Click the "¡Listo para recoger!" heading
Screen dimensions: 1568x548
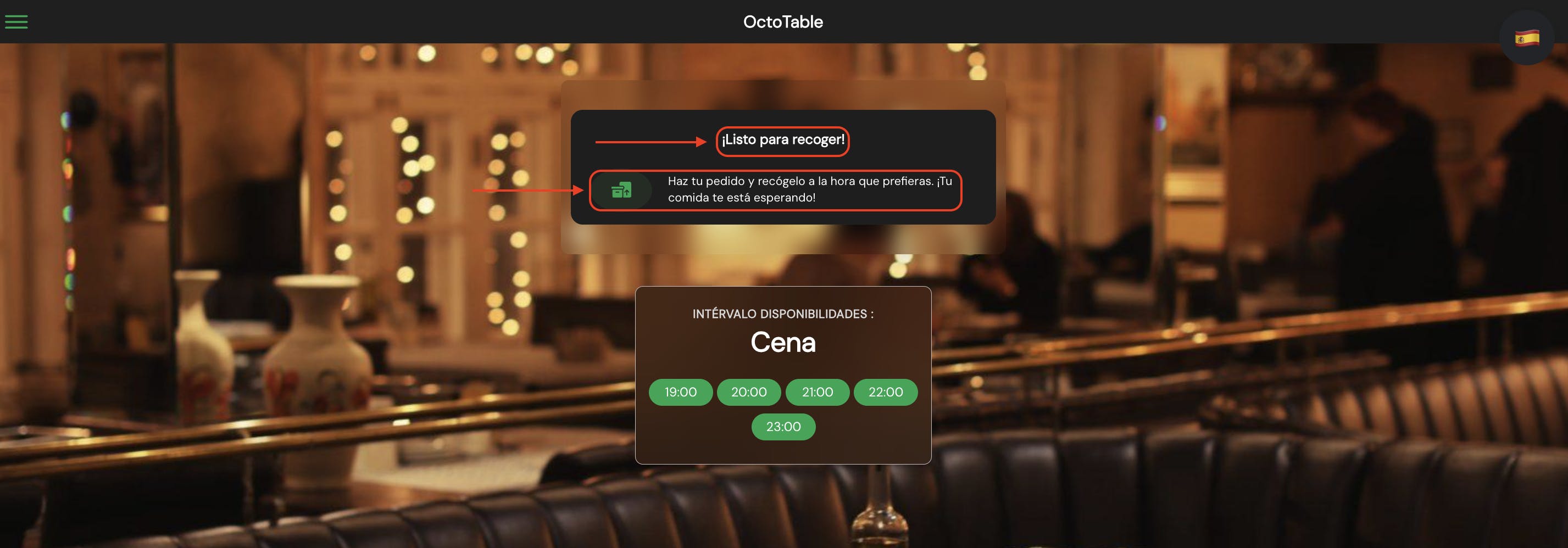783,140
